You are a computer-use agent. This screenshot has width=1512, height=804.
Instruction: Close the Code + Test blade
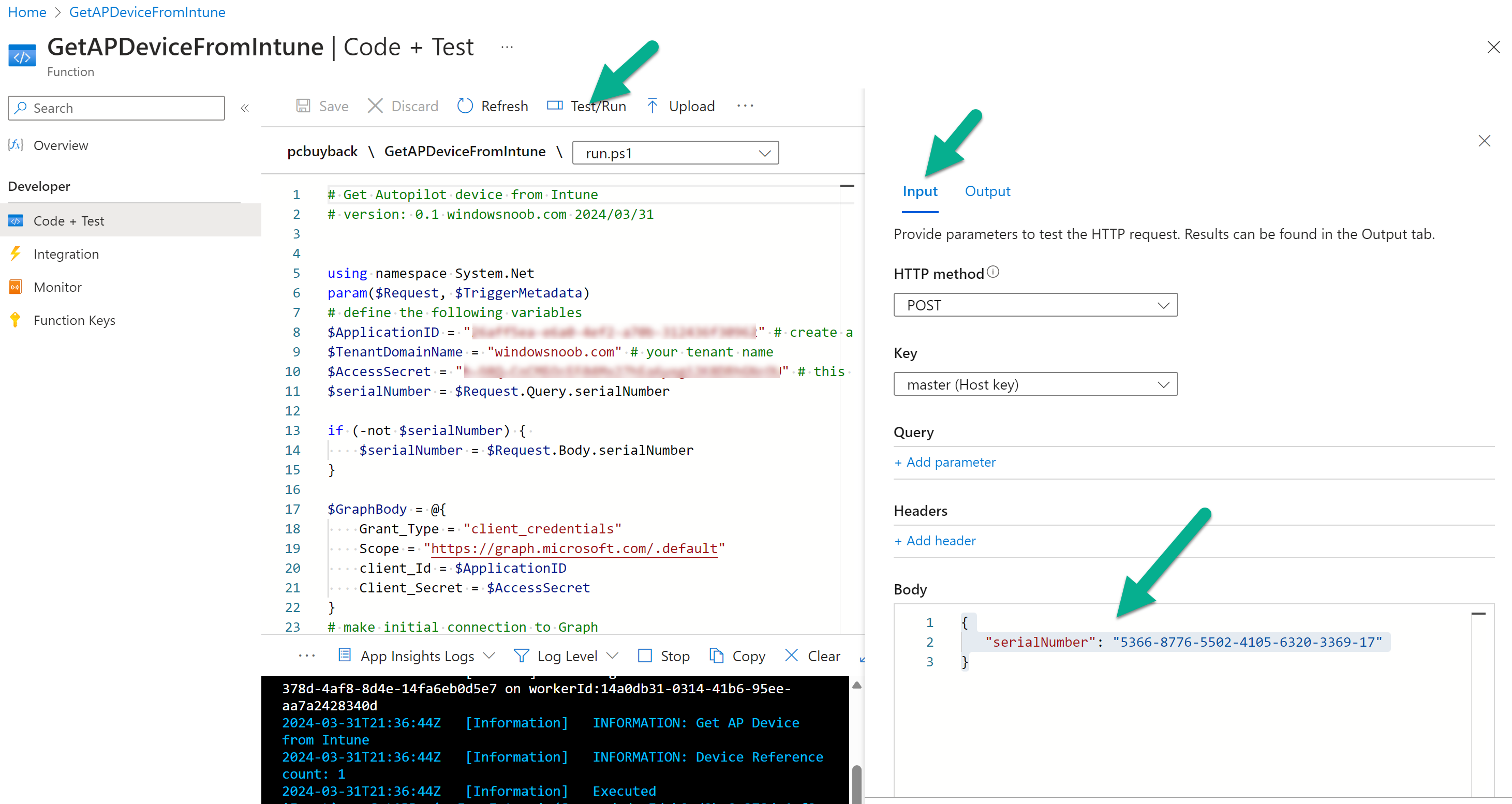1494,47
